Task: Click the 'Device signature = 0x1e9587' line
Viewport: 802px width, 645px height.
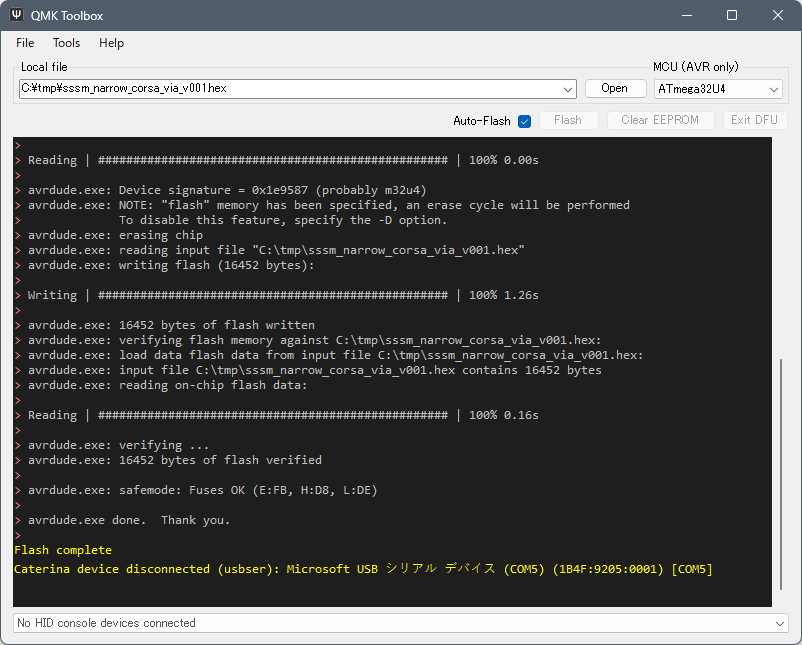Action: pyautogui.click(x=227, y=190)
